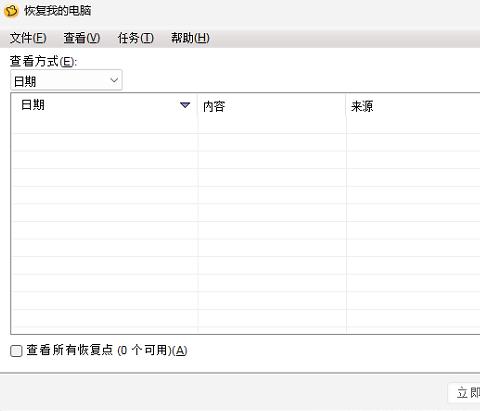Screen dimensions: 480x411
Task: Click the 恢复我的电脑 app icon in title bar
Action: pos(11,11)
